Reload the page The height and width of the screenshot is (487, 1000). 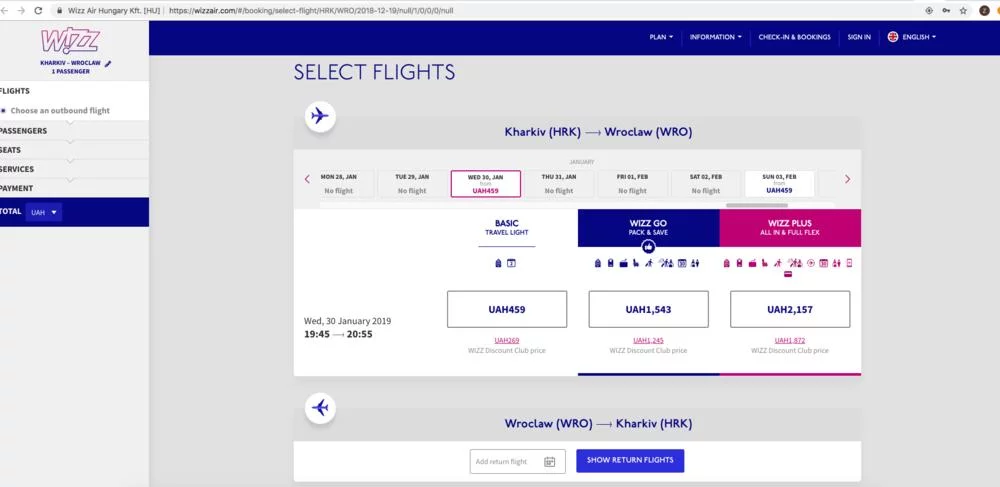(x=38, y=10)
